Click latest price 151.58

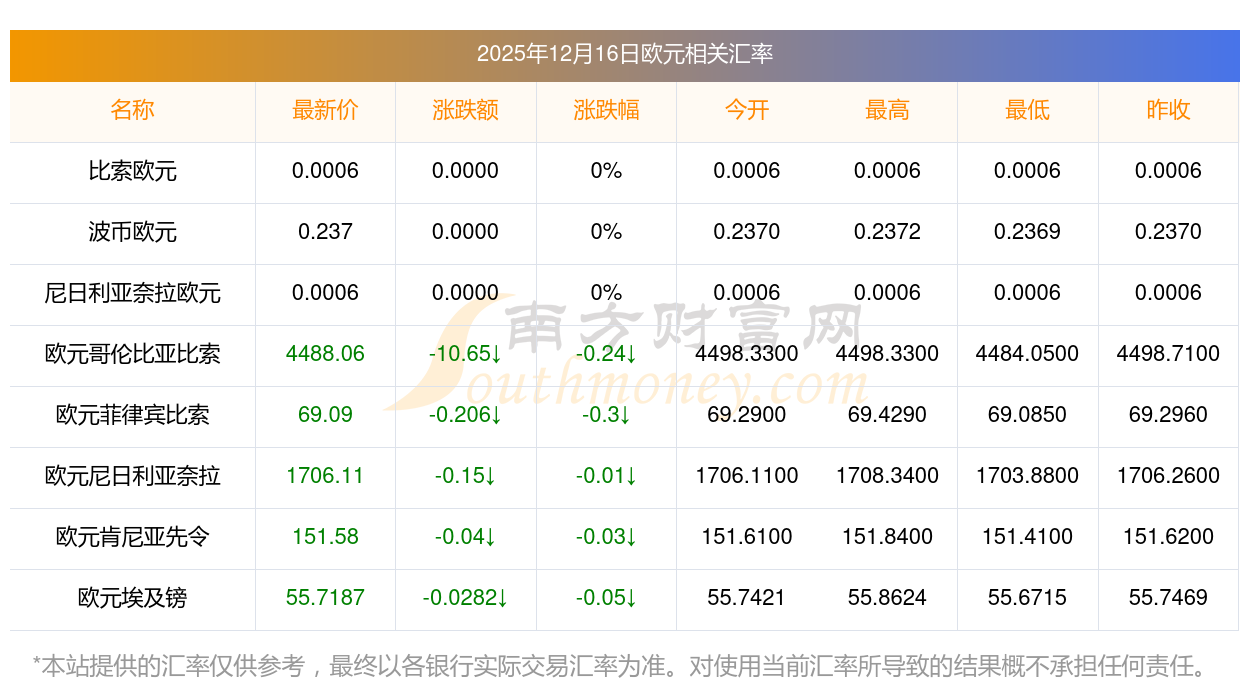(x=325, y=537)
